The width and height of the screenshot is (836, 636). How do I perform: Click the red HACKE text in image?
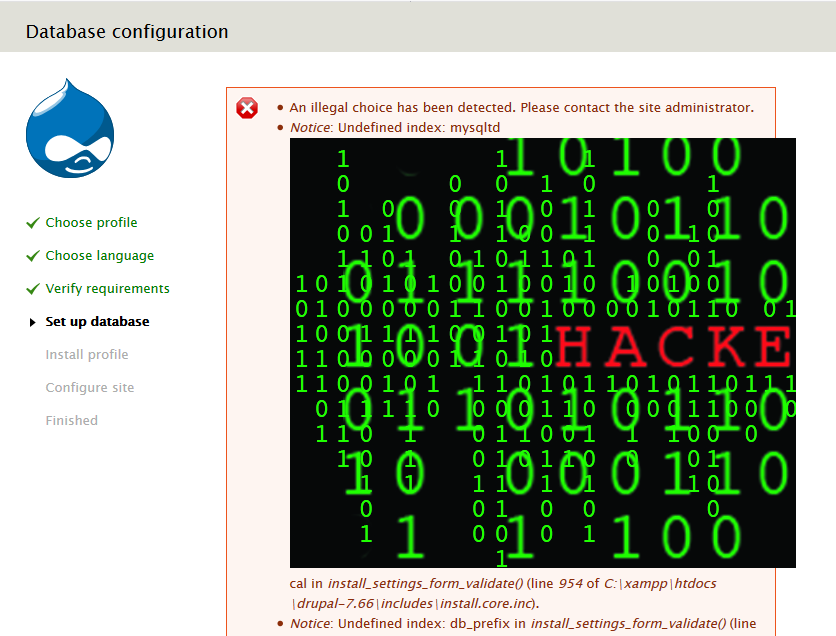point(674,347)
